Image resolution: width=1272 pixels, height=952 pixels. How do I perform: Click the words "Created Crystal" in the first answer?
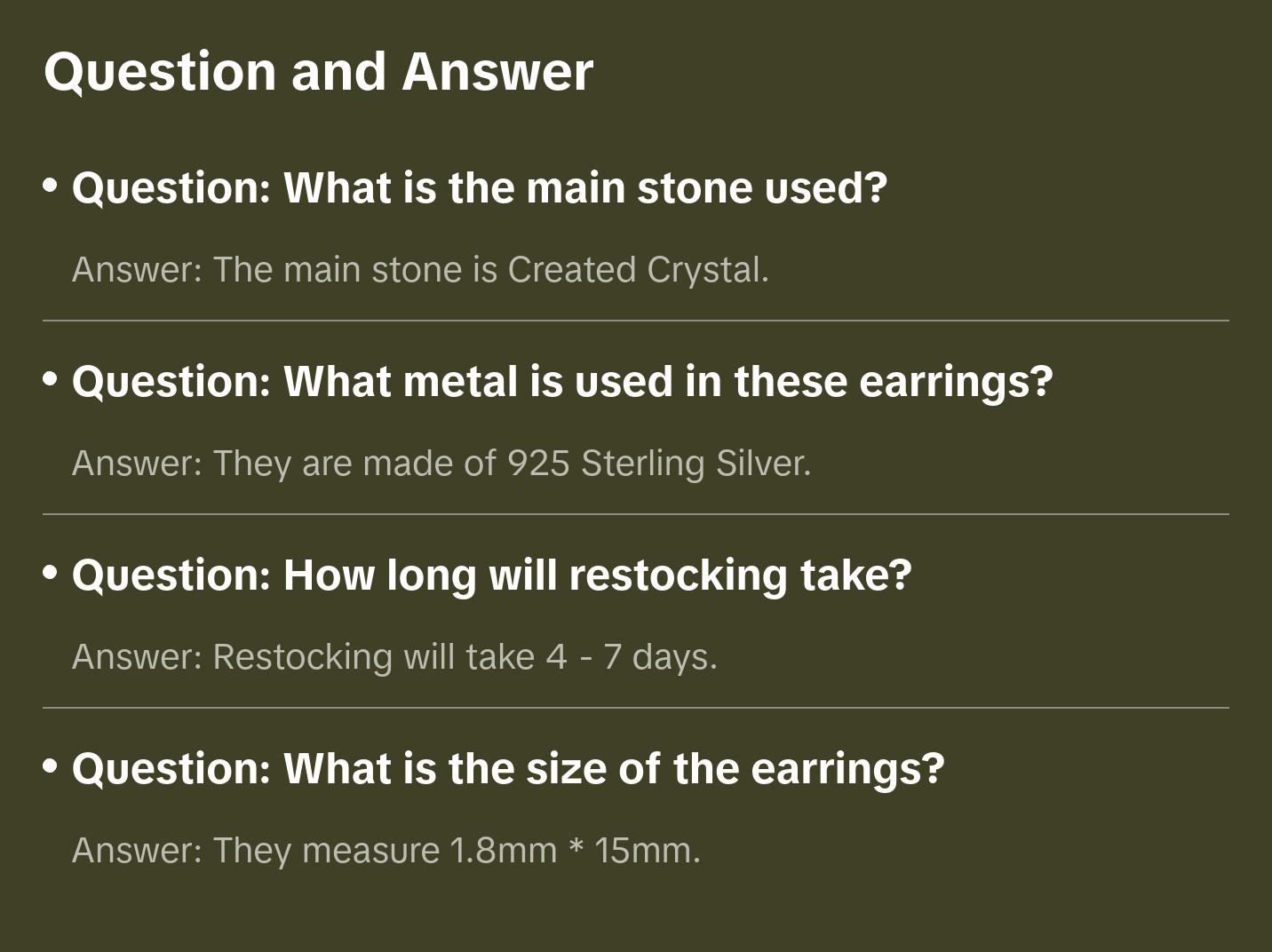tap(637, 270)
